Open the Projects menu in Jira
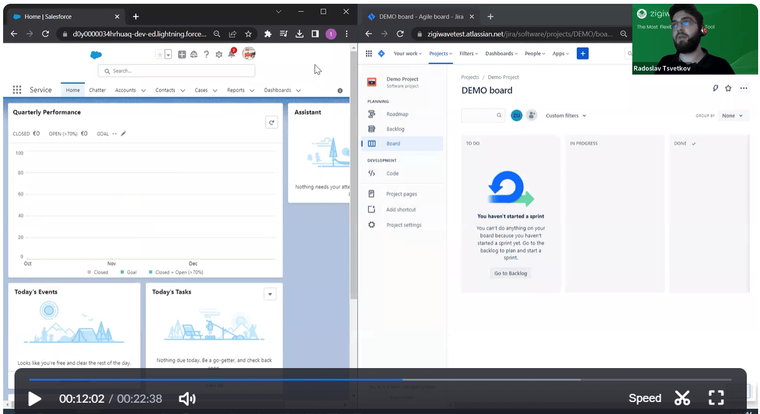760x414 pixels. coord(441,53)
